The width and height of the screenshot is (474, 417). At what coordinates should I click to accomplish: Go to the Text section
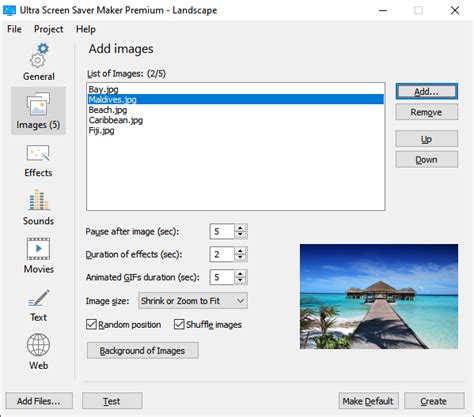(38, 305)
